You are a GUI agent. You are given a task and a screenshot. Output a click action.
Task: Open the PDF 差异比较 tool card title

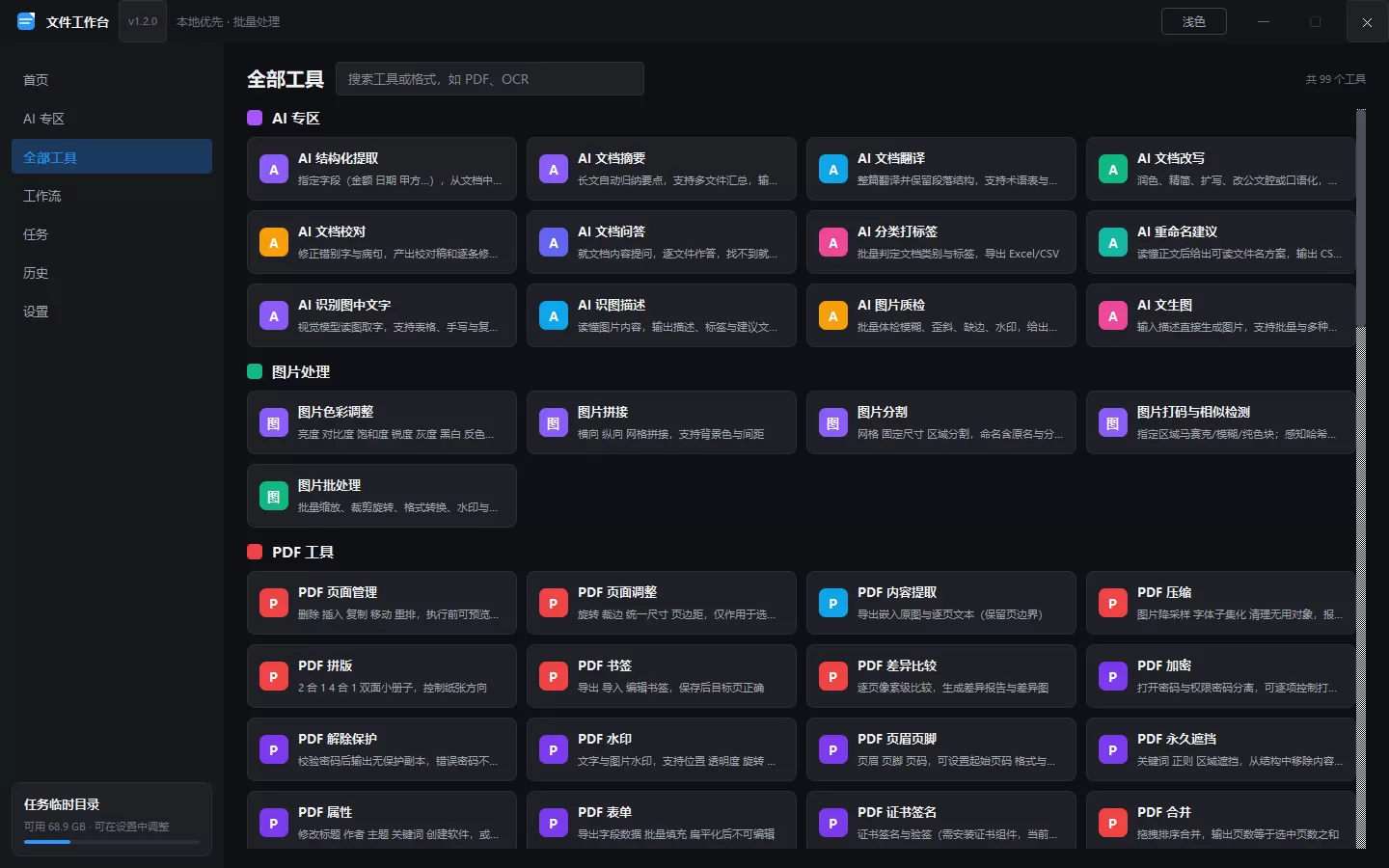tap(897, 665)
